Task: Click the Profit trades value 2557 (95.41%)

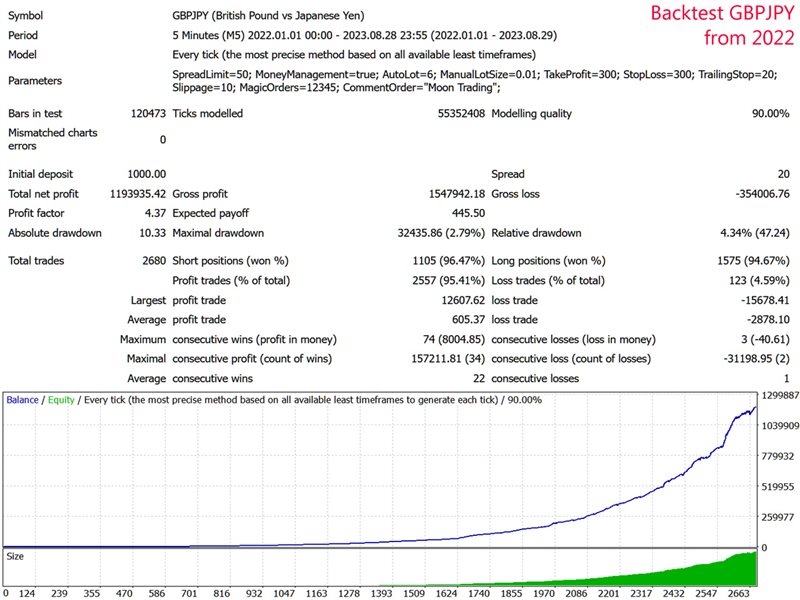Action: [449, 281]
